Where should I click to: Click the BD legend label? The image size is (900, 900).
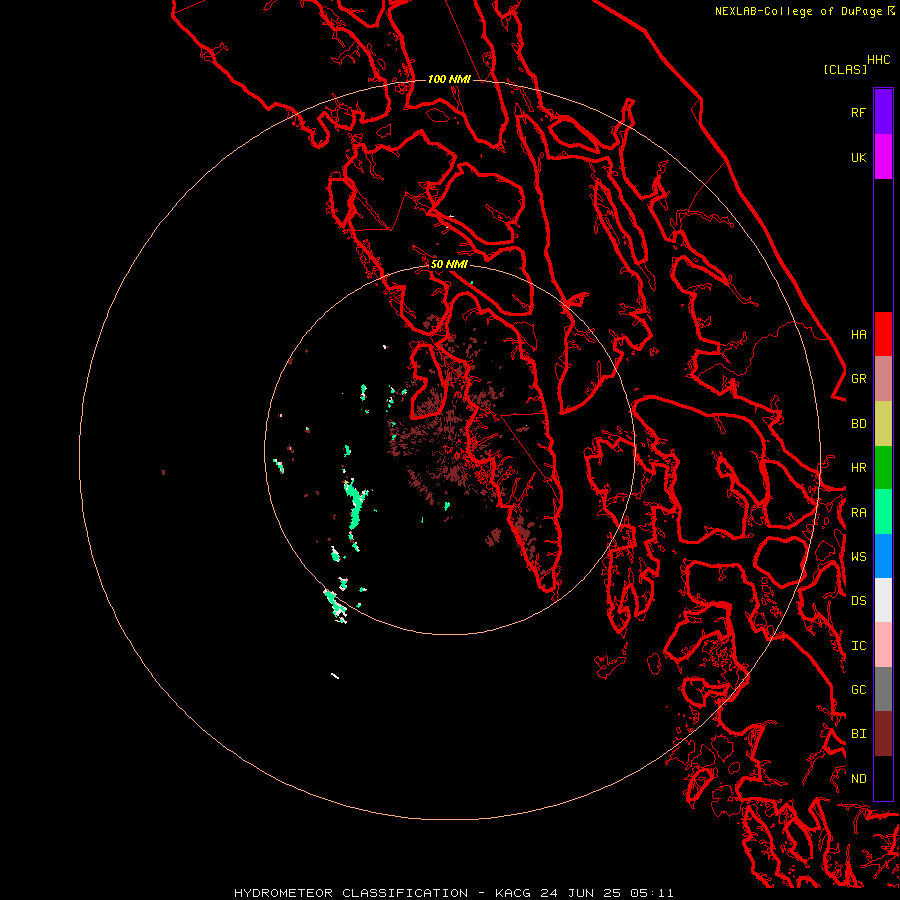pyautogui.click(x=858, y=424)
